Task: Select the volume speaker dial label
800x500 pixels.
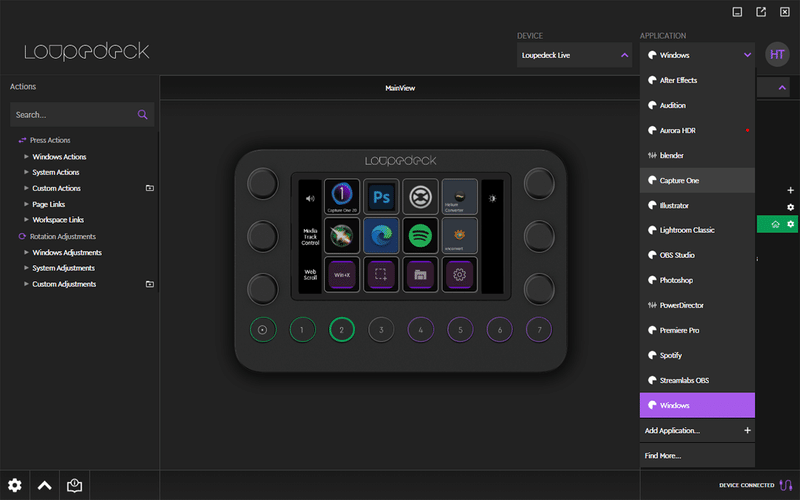Action: pyautogui.click(x=310, y=198)
